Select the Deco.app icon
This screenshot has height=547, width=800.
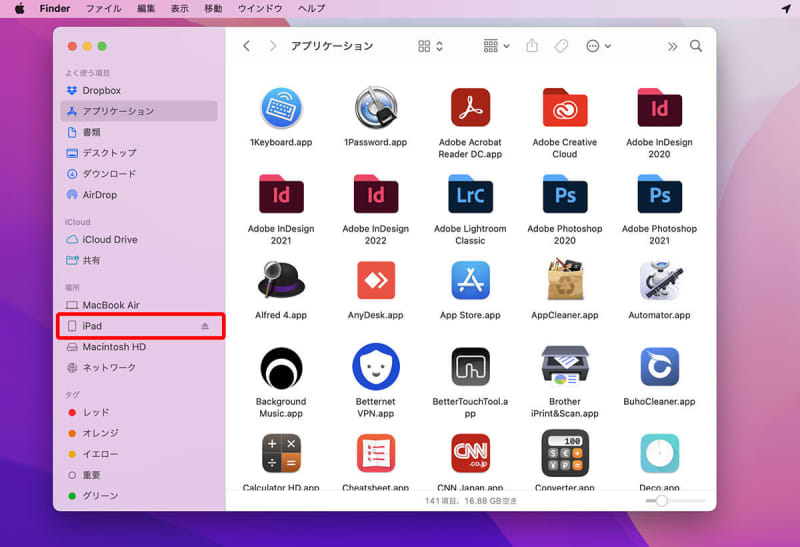[x=659, y=453]
